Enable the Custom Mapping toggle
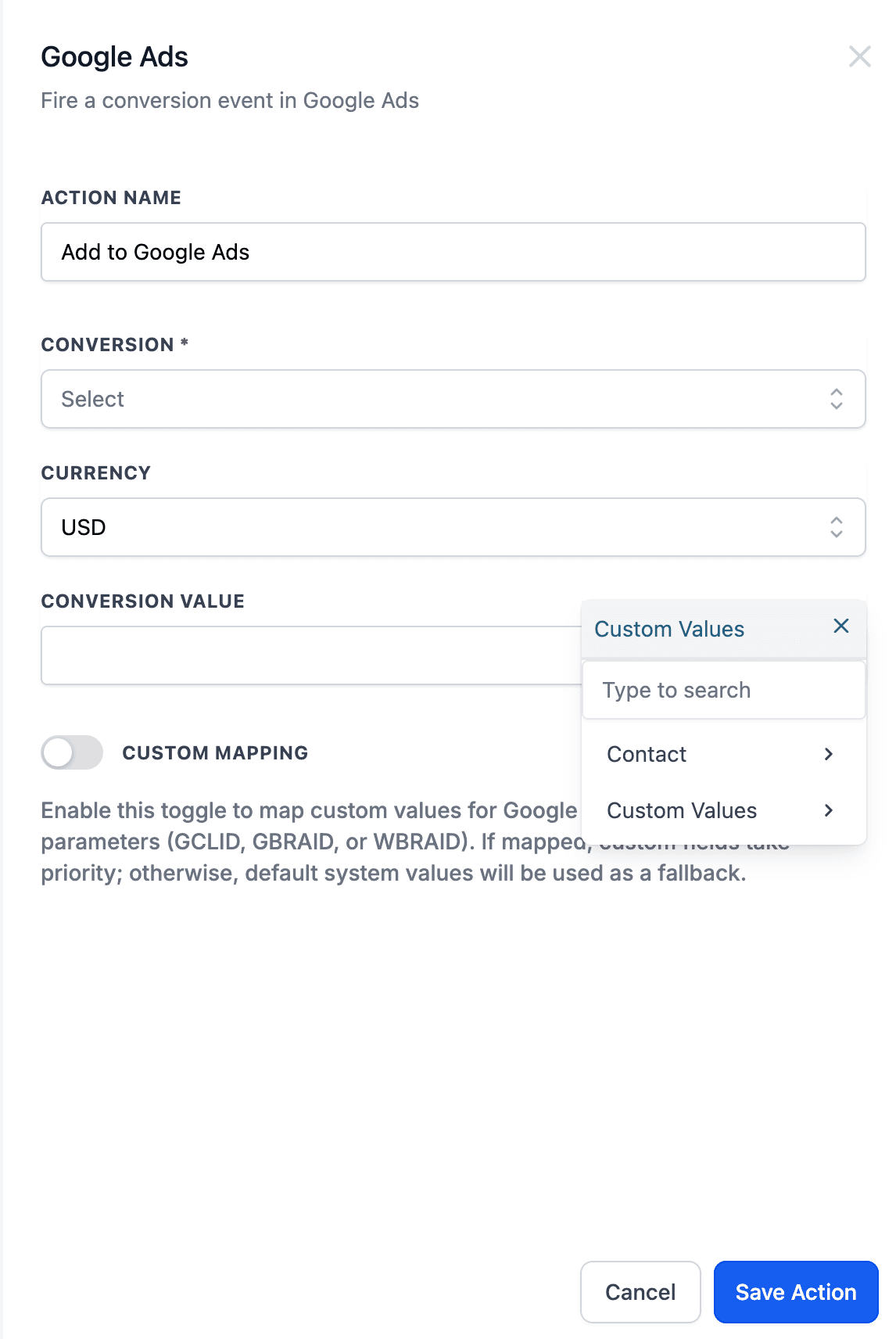This screenshot has height=1339, width=896. pyautogui.click(x=72, y=752)
